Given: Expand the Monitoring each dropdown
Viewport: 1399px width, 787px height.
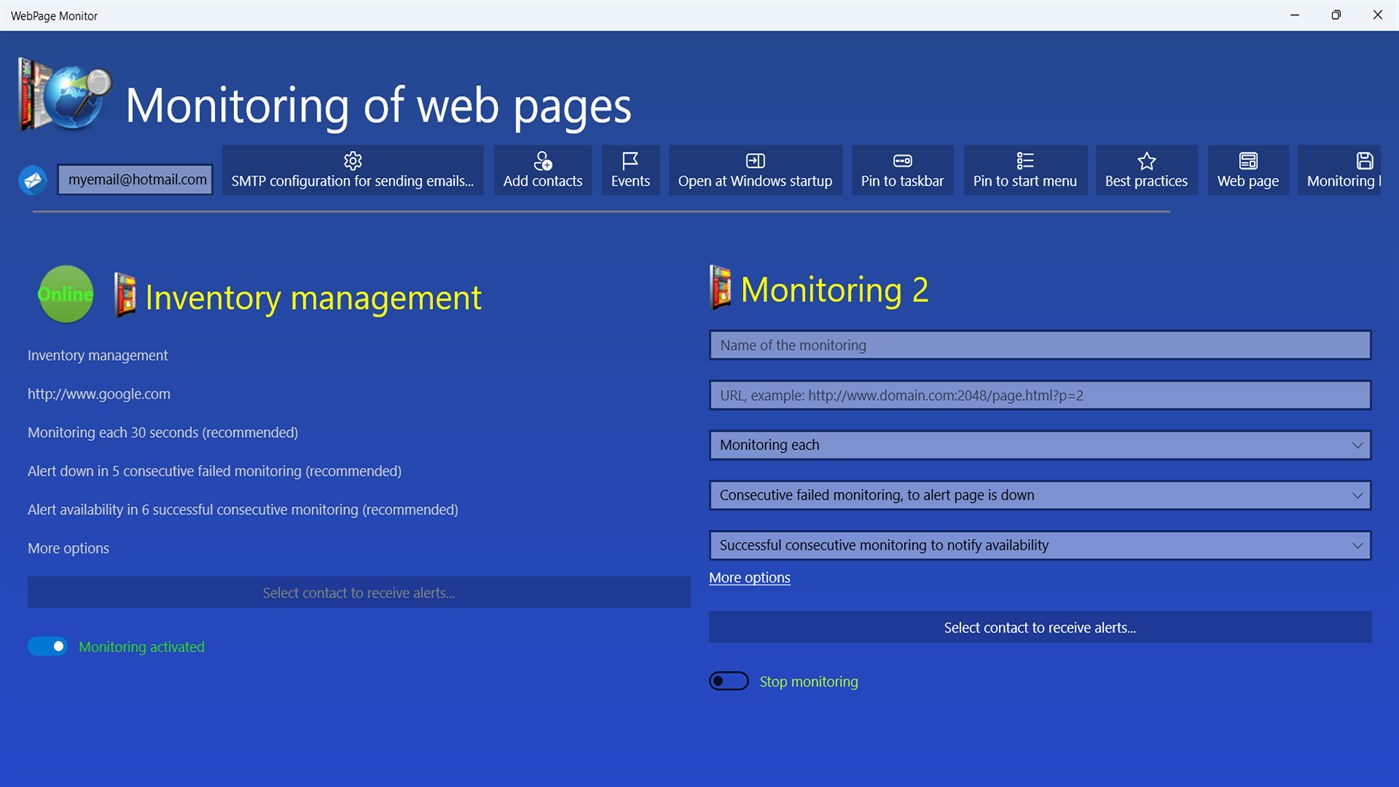Looking at the screenshot, I should click(x=1040, y=445).
